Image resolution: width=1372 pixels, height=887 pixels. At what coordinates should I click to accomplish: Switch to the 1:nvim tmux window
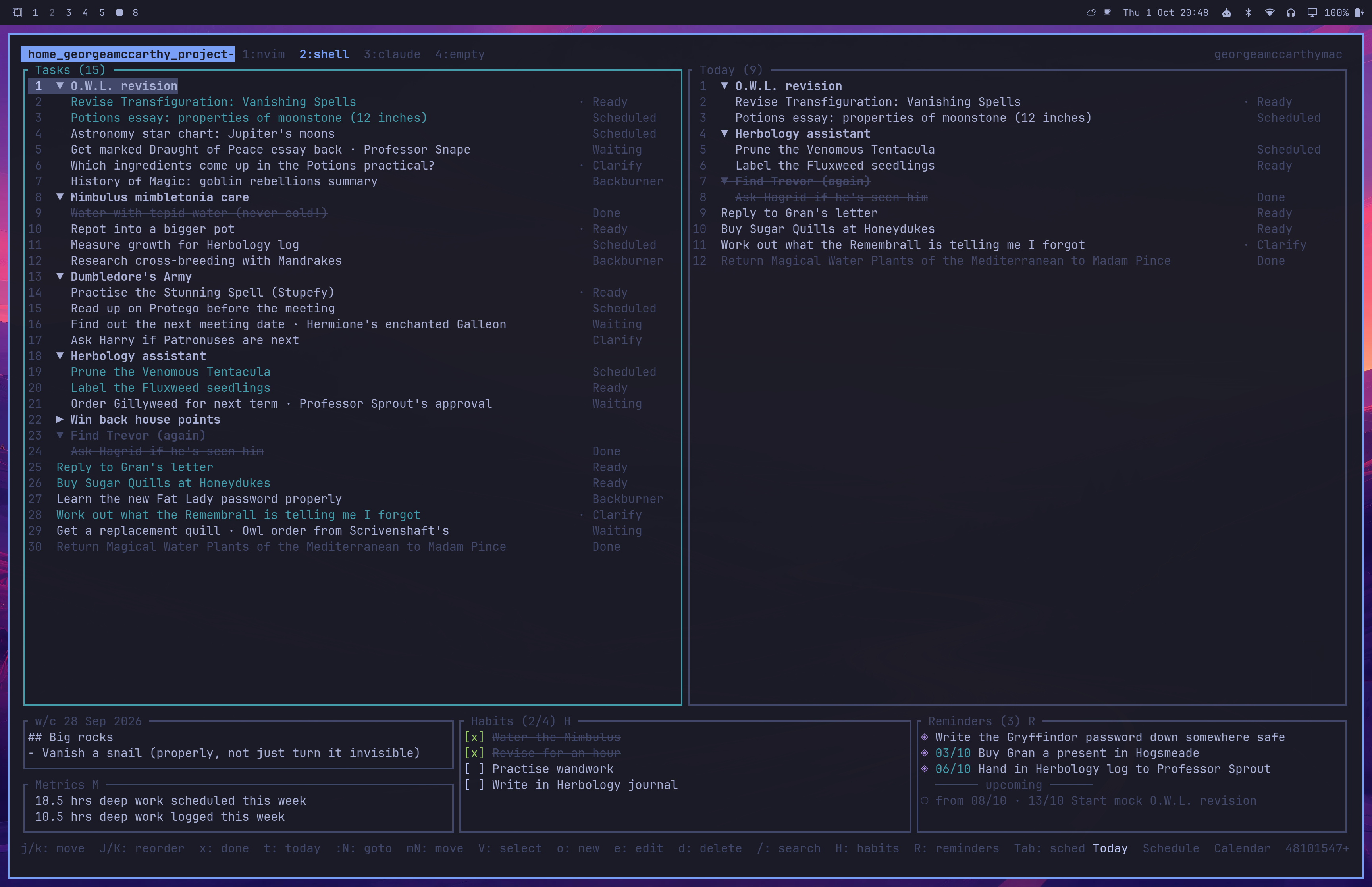pyautogui.click(x=263, y=54)
